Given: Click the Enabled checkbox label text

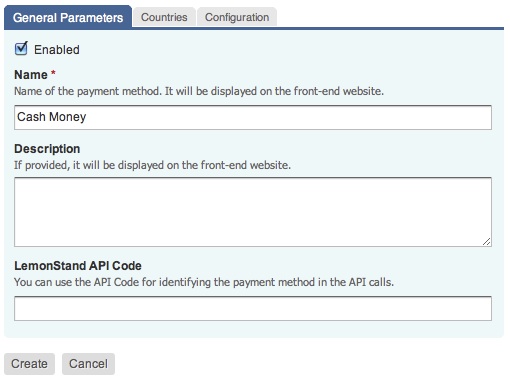Looking at the screenshot, I should coord(57,50).
